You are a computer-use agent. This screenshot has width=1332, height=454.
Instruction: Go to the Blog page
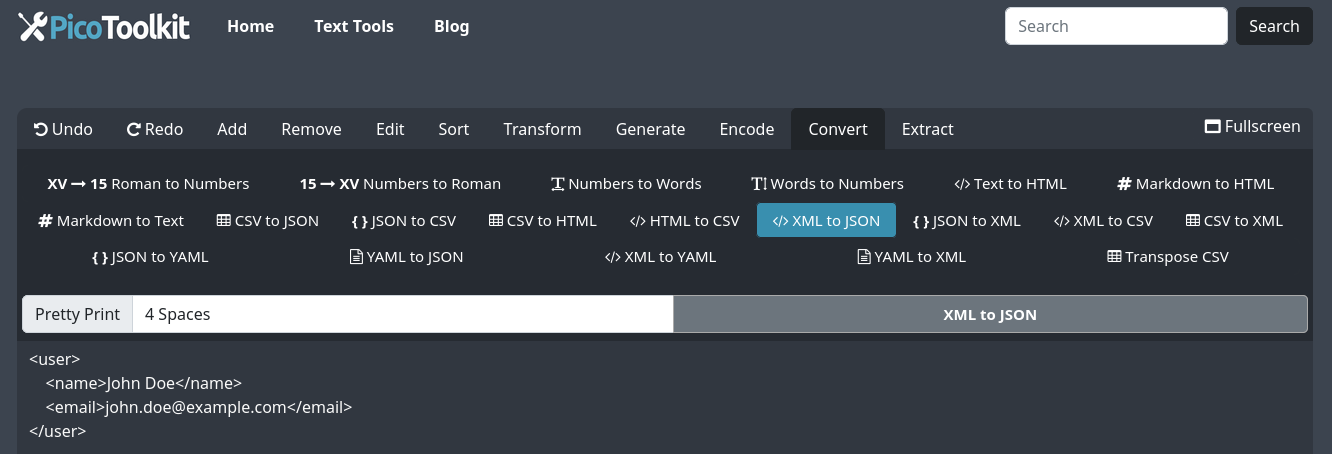pyautogui.click(x=451, y=26)
